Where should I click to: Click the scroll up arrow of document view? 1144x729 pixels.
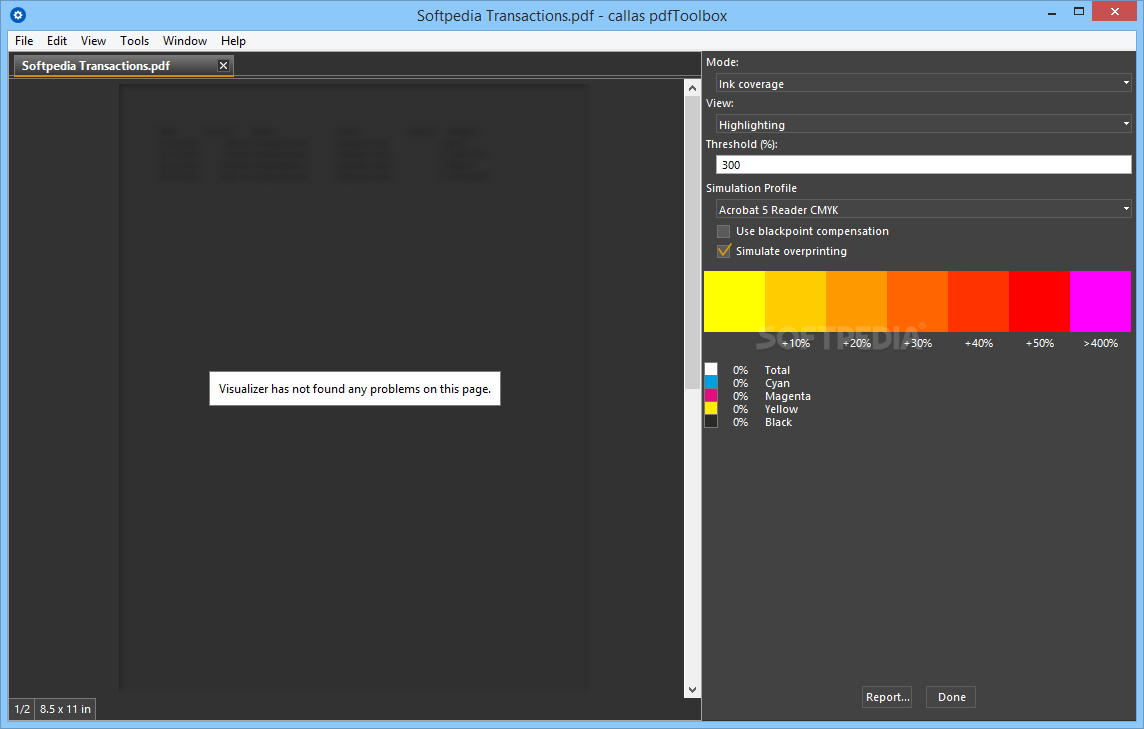click(x=692, y=88)
